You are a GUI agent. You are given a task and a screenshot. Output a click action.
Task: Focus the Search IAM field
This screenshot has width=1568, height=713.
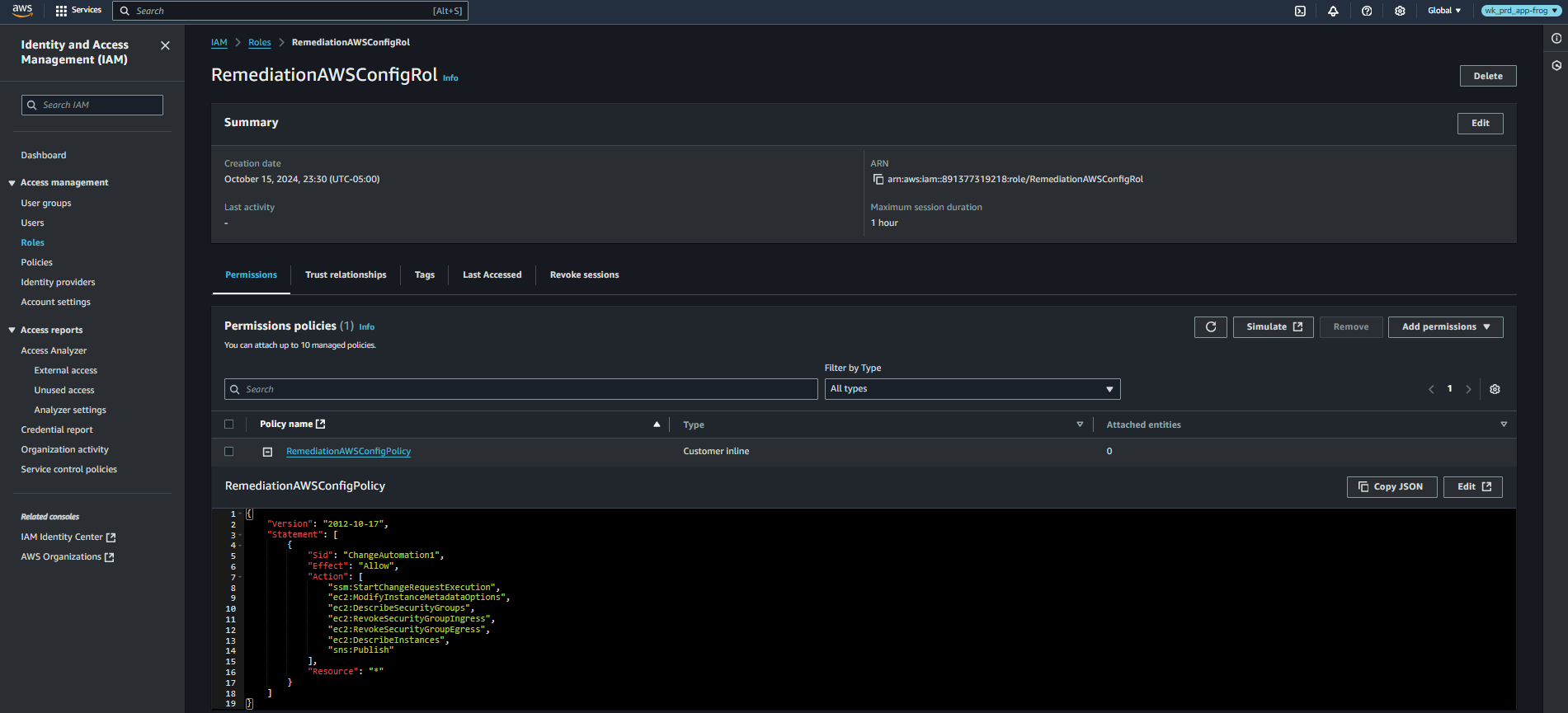pyautogui.click(x=92, y=106)
